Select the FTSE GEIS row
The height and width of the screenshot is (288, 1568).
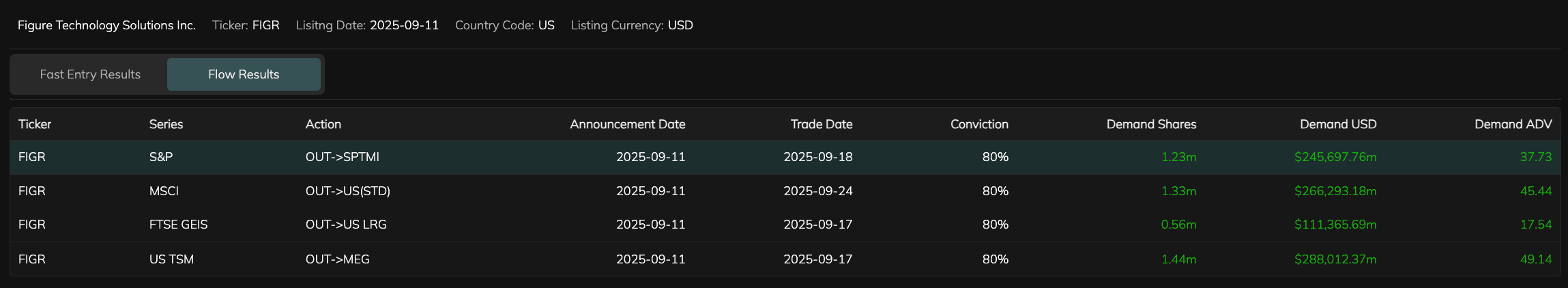tap(178, 225)
